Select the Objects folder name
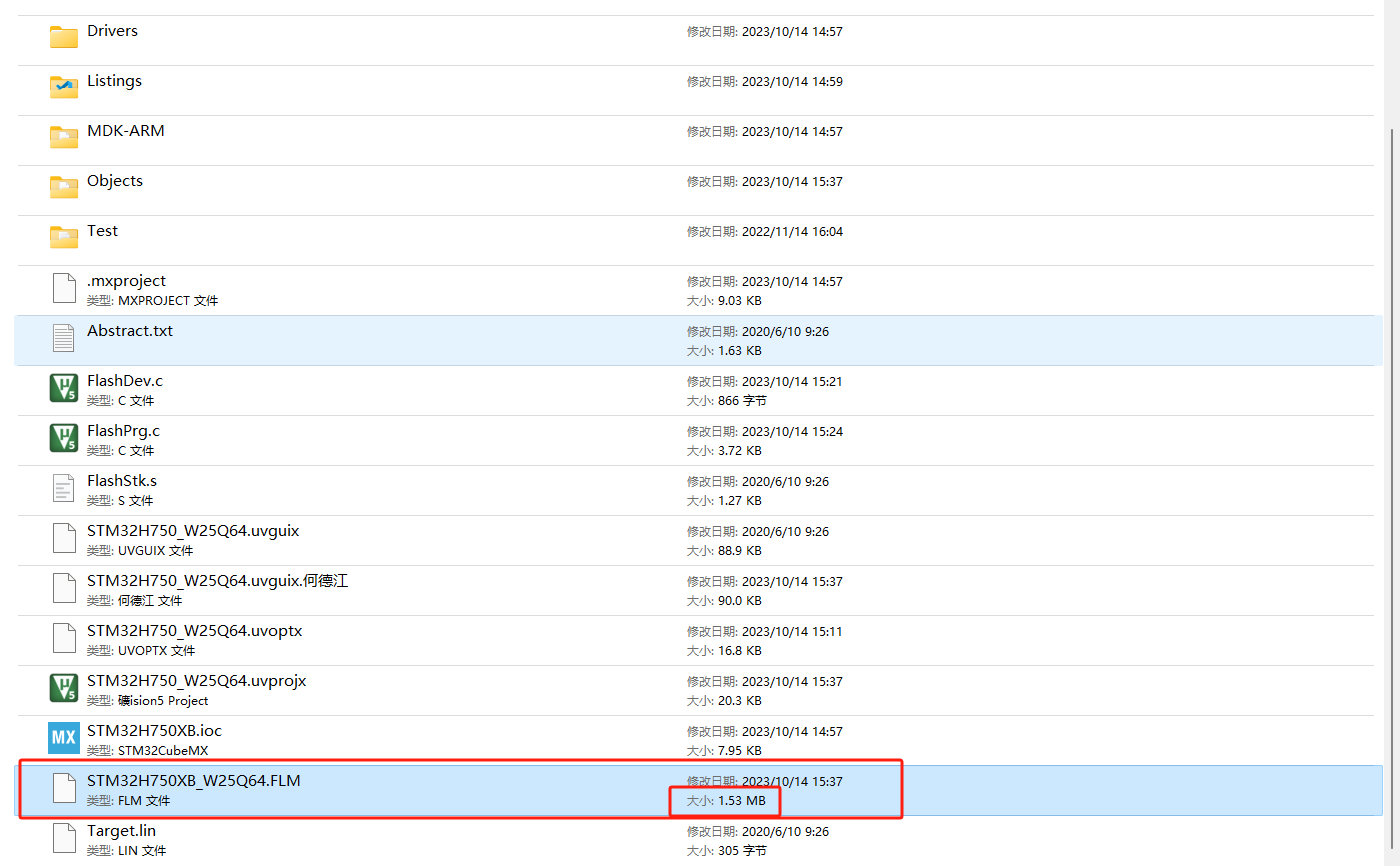The height and width of the screenshot is (866, 1400). (x=115, y=181)
